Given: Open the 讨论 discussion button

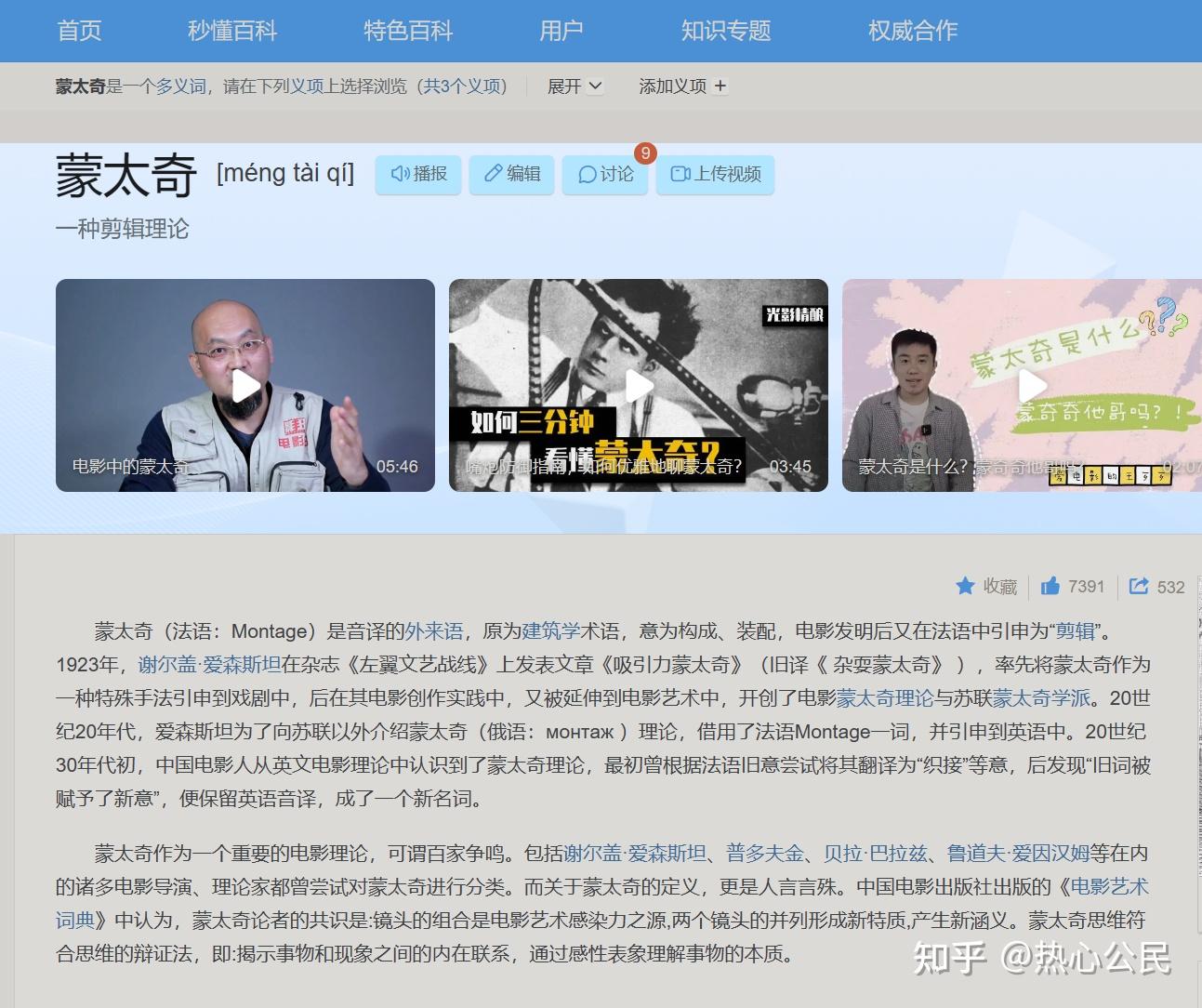Looking at the screenshot, I should point(605,174).
